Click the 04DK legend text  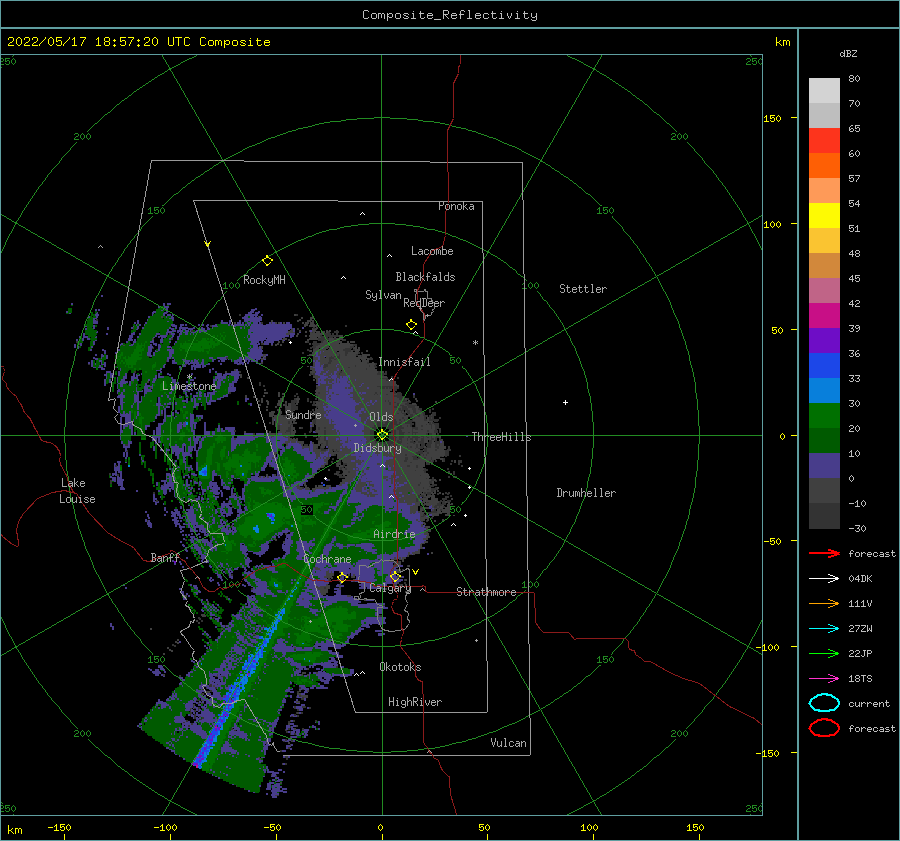pyautogui.click(x=860, y=579)
